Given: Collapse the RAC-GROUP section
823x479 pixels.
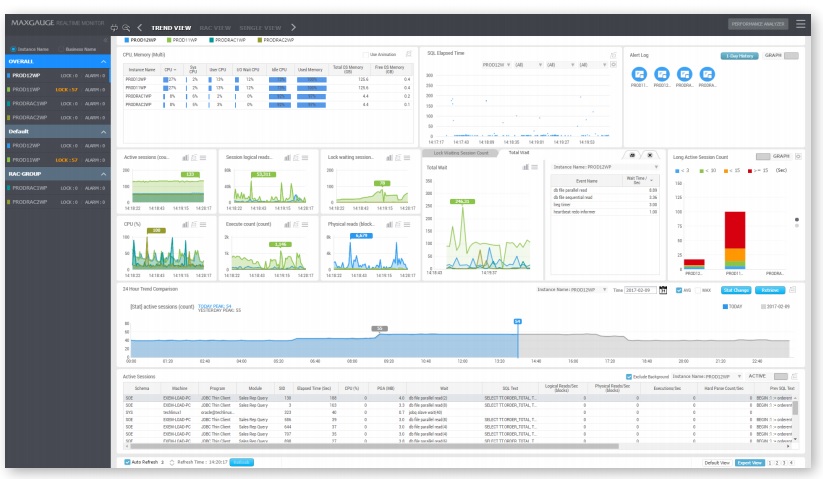Looking at the screenshot, I should pyautogui.click(x=102, y=173).
